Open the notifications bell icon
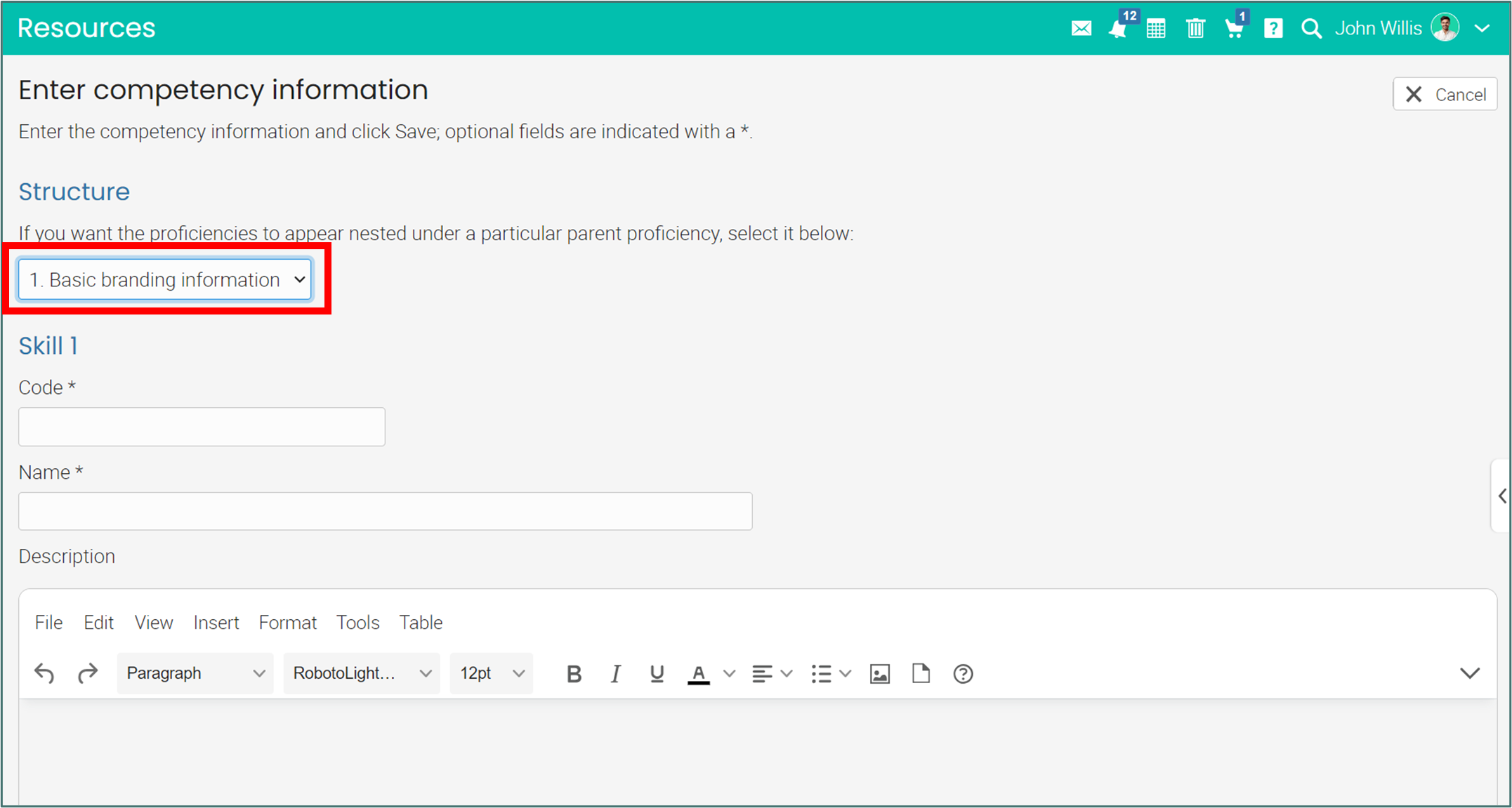The width and height of the screenshot is (1512, 808). (x=1118, y=29)
